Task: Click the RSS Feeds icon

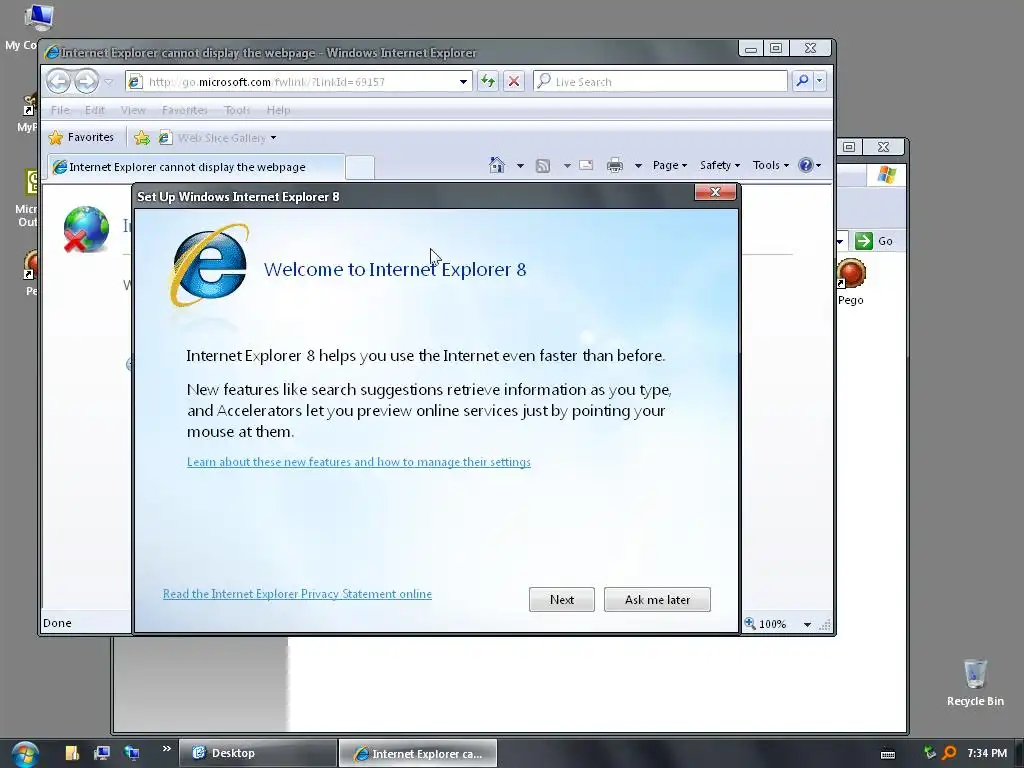Action: (543, 166)
